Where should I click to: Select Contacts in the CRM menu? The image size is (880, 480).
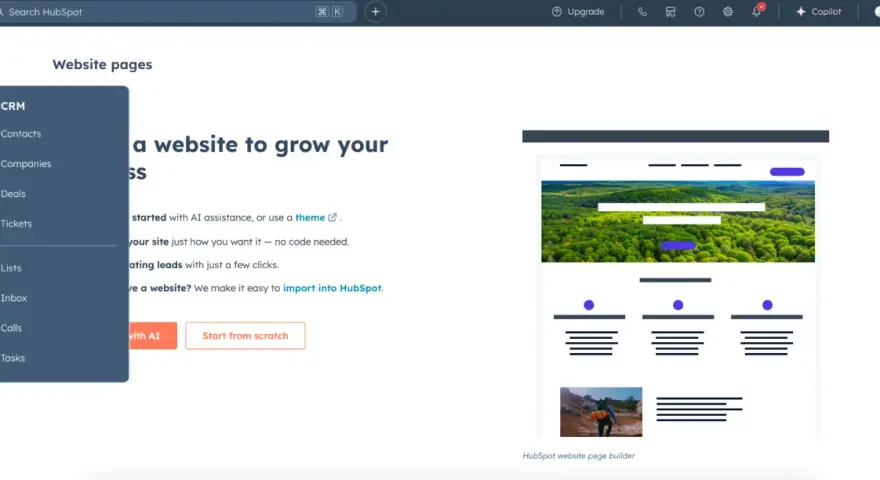[x=21, y=134]
